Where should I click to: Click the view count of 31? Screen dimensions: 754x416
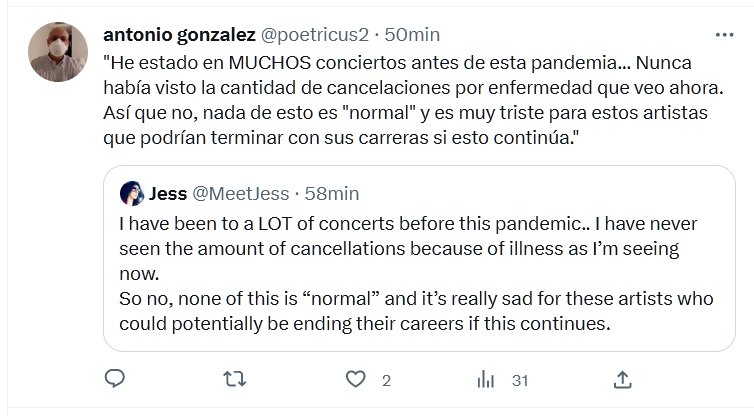(519, 380)
